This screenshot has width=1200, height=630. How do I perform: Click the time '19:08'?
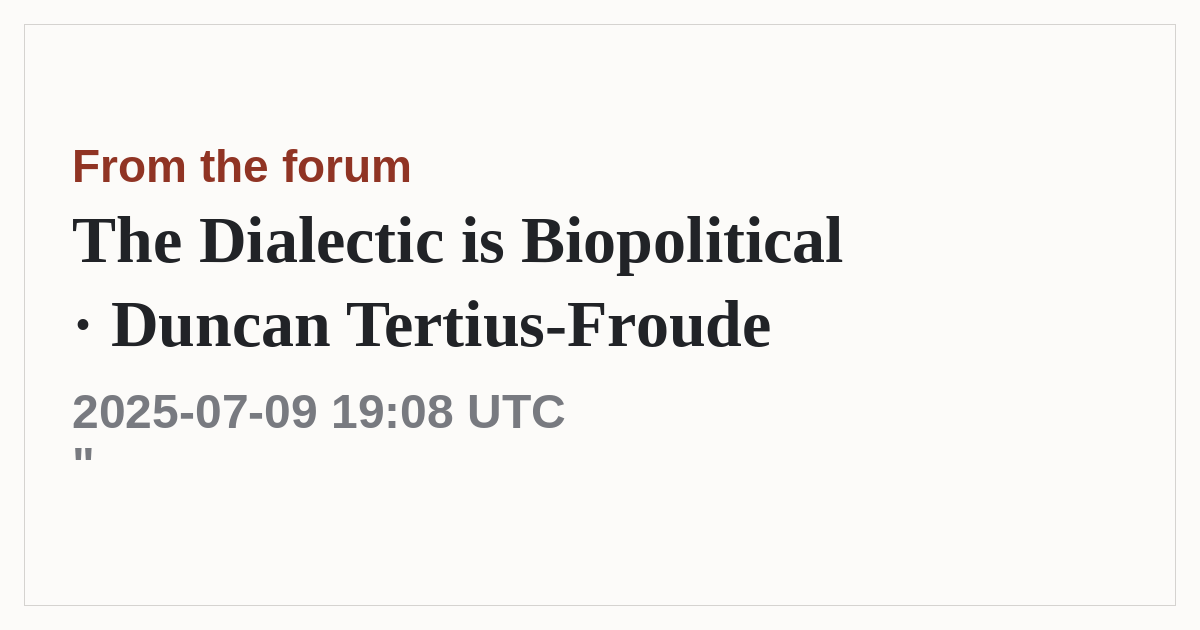point(392,411)
